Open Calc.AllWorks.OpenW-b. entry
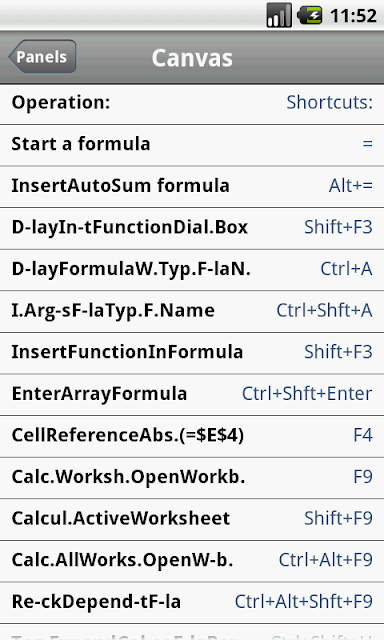384x640 pixels. coord(192,561)
